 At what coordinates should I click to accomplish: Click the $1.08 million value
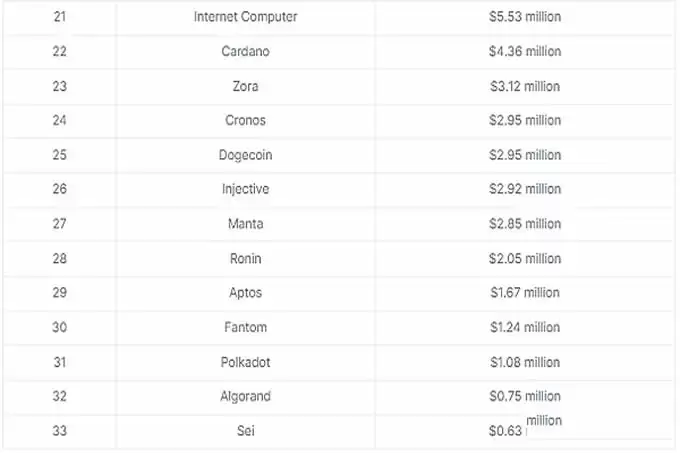point(525,362)
